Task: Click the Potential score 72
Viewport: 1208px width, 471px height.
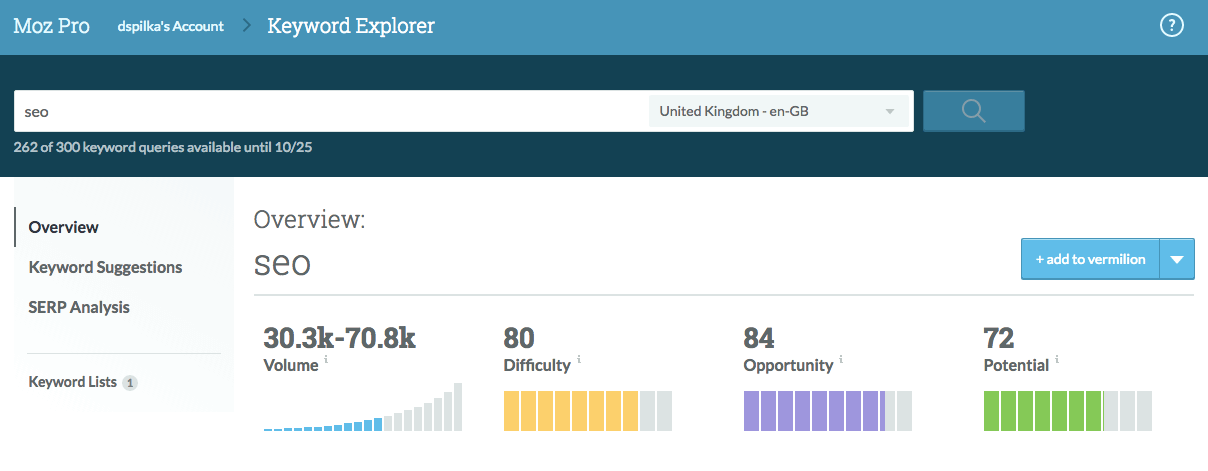Action: [x=999, y=338]
